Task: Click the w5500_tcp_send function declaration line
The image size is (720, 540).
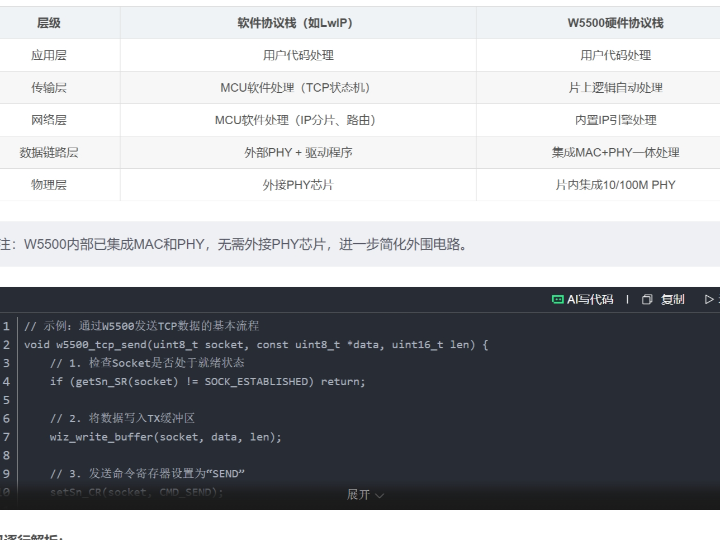Action: coord(256,344)
